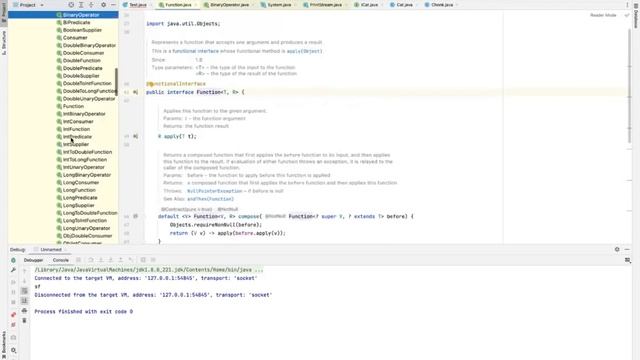Switch to the Console tab
Image resolution: width=640 pixels, height=360 pixels.
(x=60, y=260)
